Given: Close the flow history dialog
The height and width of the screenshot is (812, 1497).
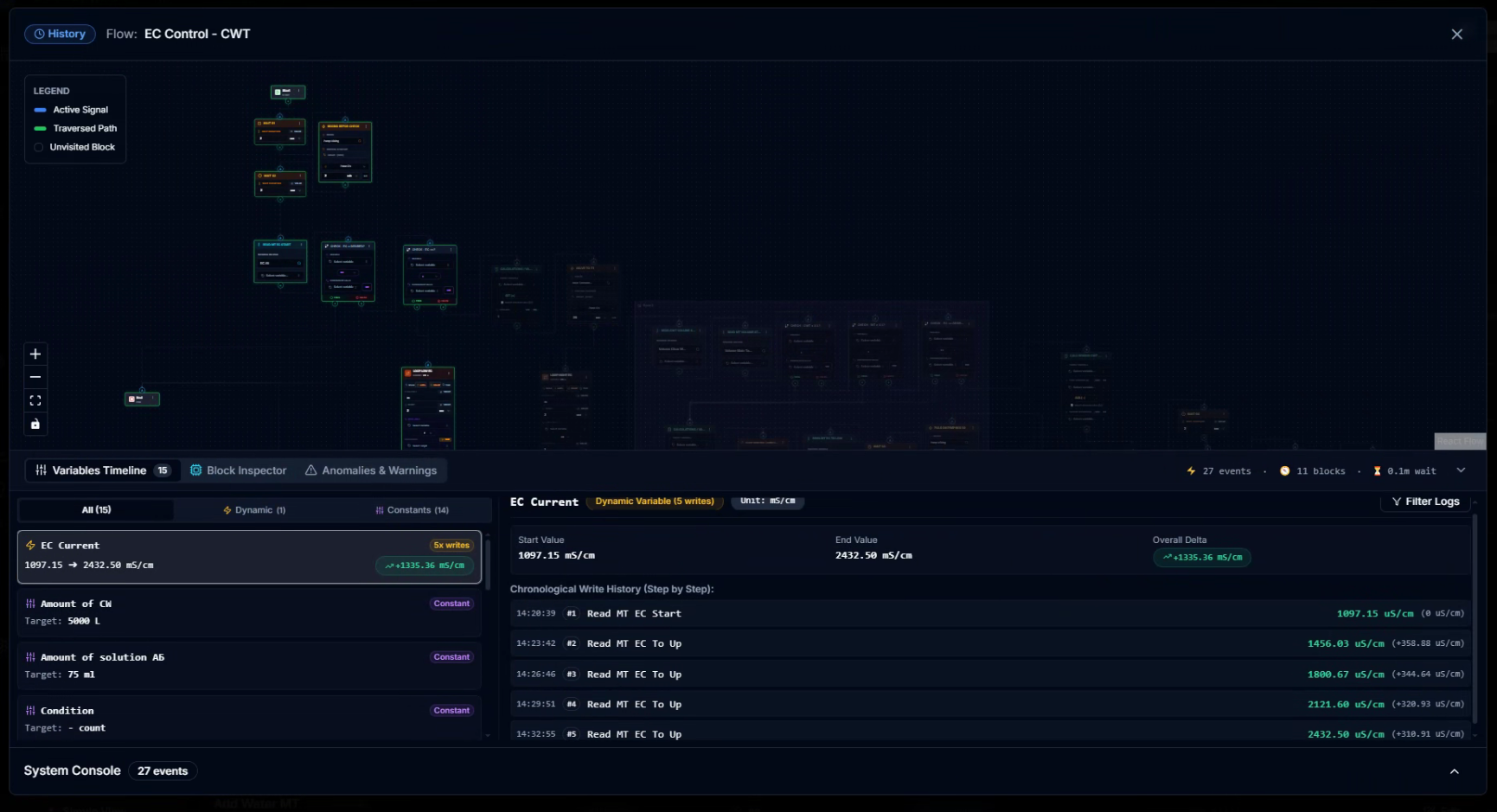Looking at the screenshot, I should pyautogui.click(x=1456, y=35).
